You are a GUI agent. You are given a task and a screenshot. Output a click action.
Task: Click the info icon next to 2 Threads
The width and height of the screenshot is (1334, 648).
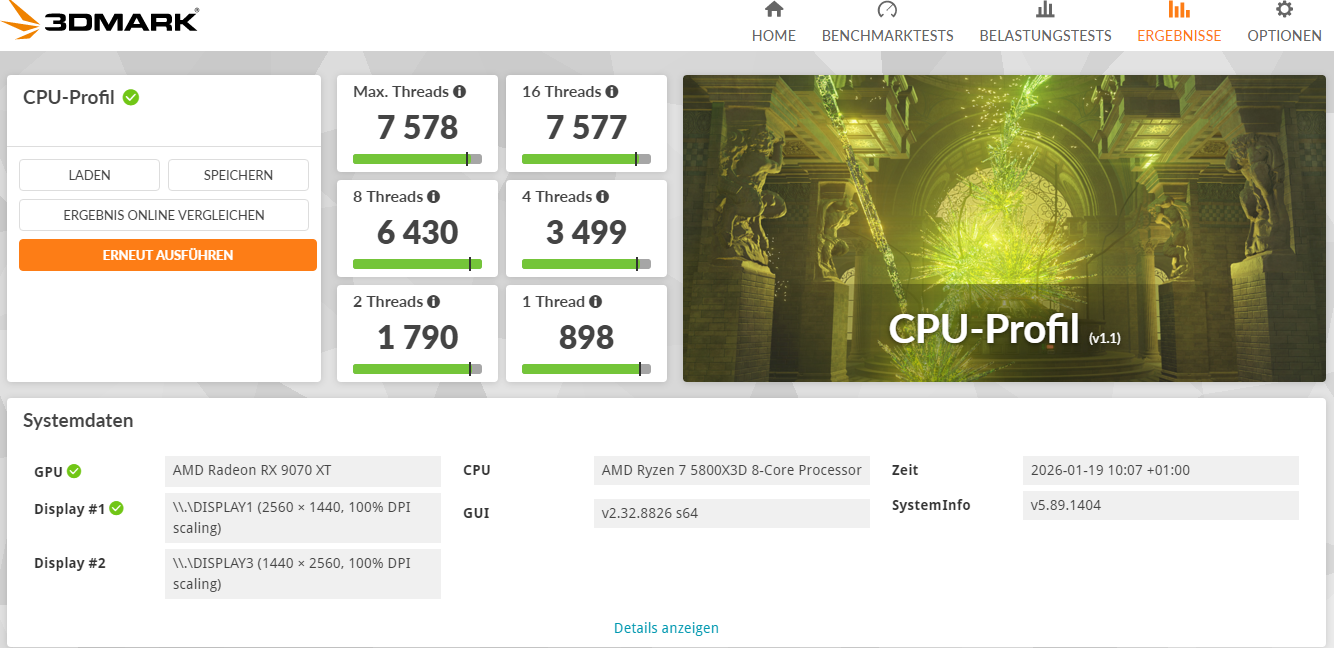434,301
